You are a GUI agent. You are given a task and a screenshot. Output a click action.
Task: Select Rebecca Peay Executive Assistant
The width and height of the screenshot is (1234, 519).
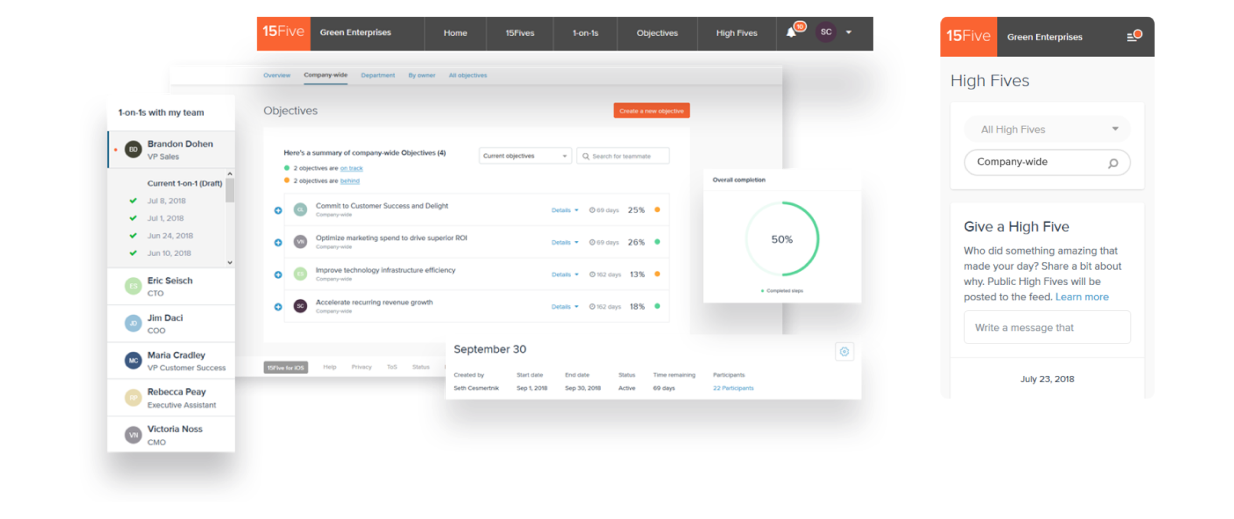pos(171,397)
